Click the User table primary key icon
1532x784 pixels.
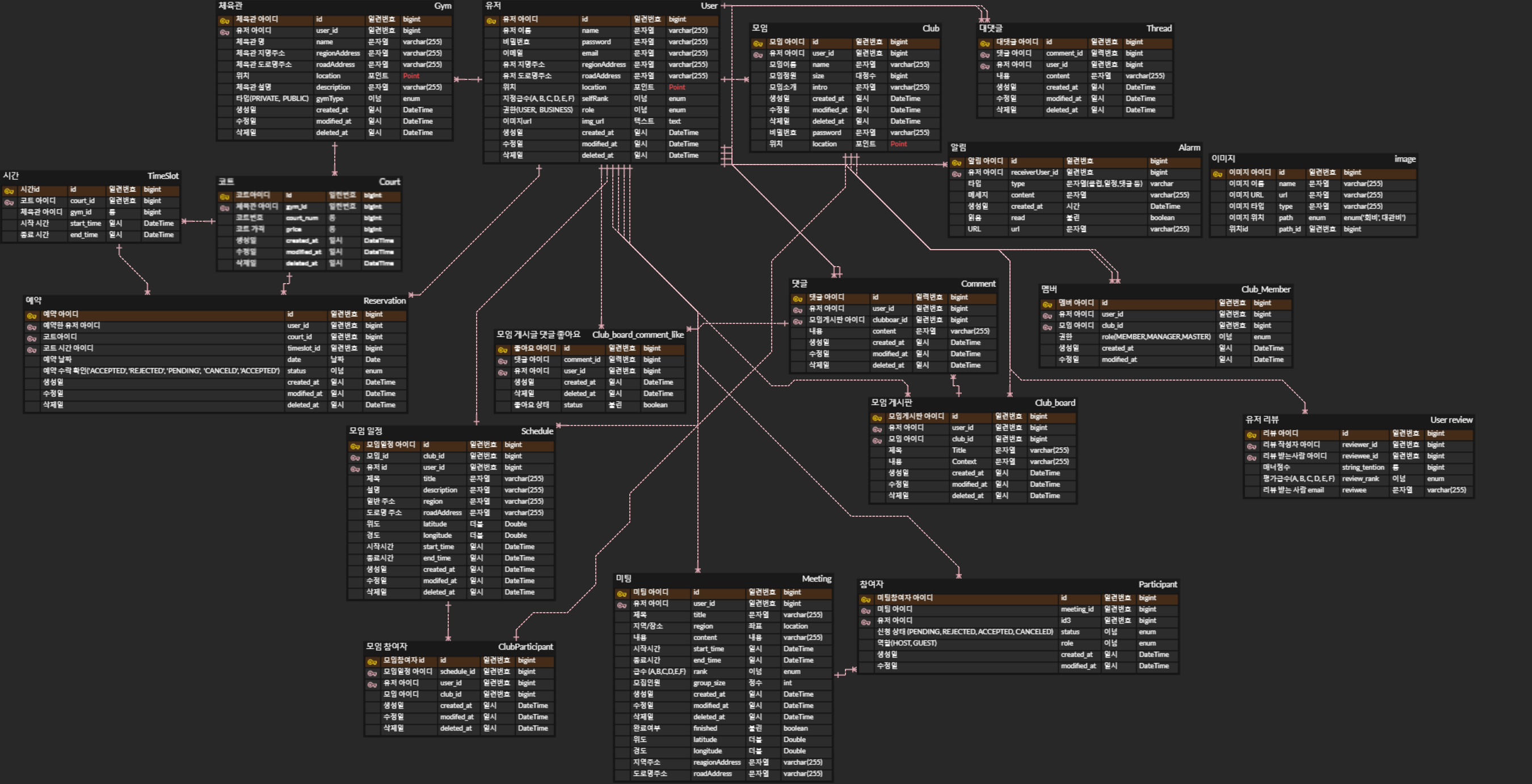491,20
